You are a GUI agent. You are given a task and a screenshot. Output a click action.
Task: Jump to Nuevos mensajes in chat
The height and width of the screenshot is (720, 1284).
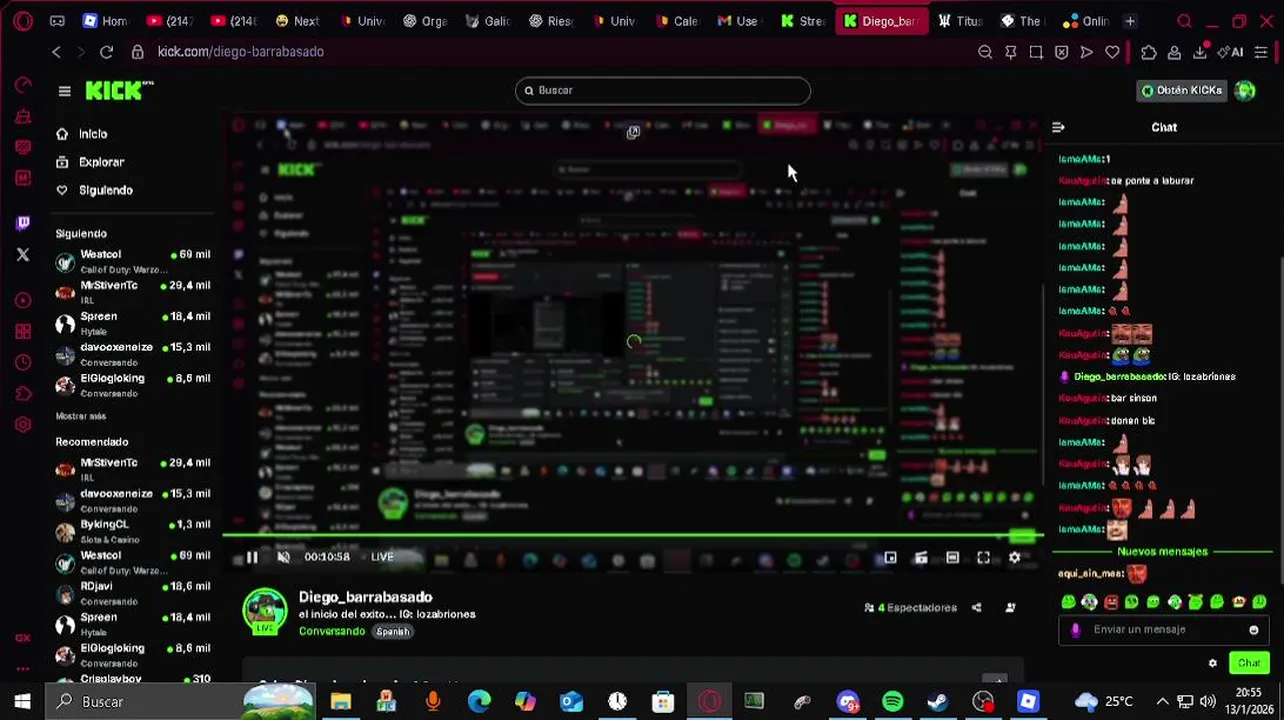(x=1162, y=552)
